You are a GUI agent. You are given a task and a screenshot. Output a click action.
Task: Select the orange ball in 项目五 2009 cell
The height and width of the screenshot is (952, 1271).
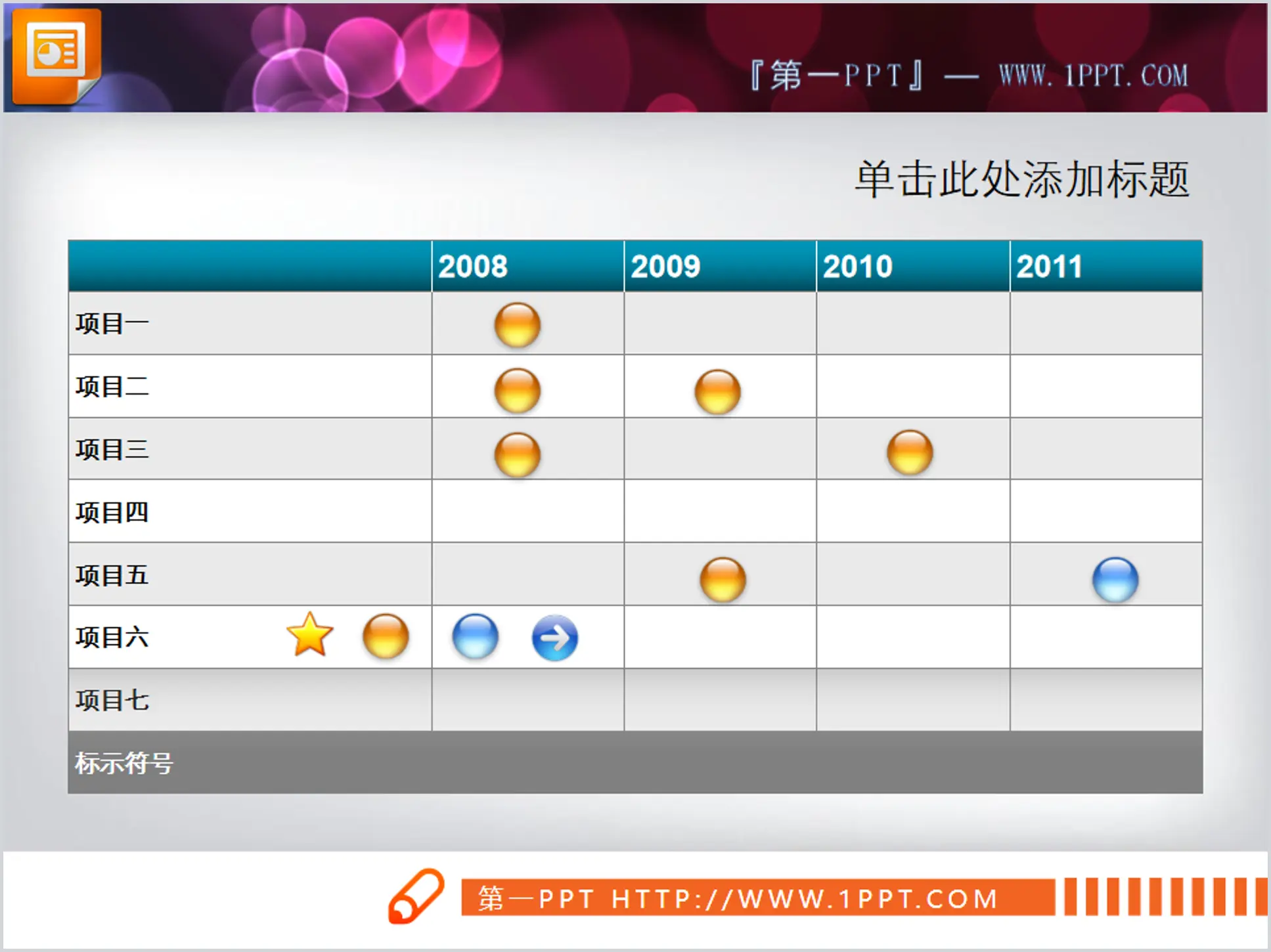723,580
